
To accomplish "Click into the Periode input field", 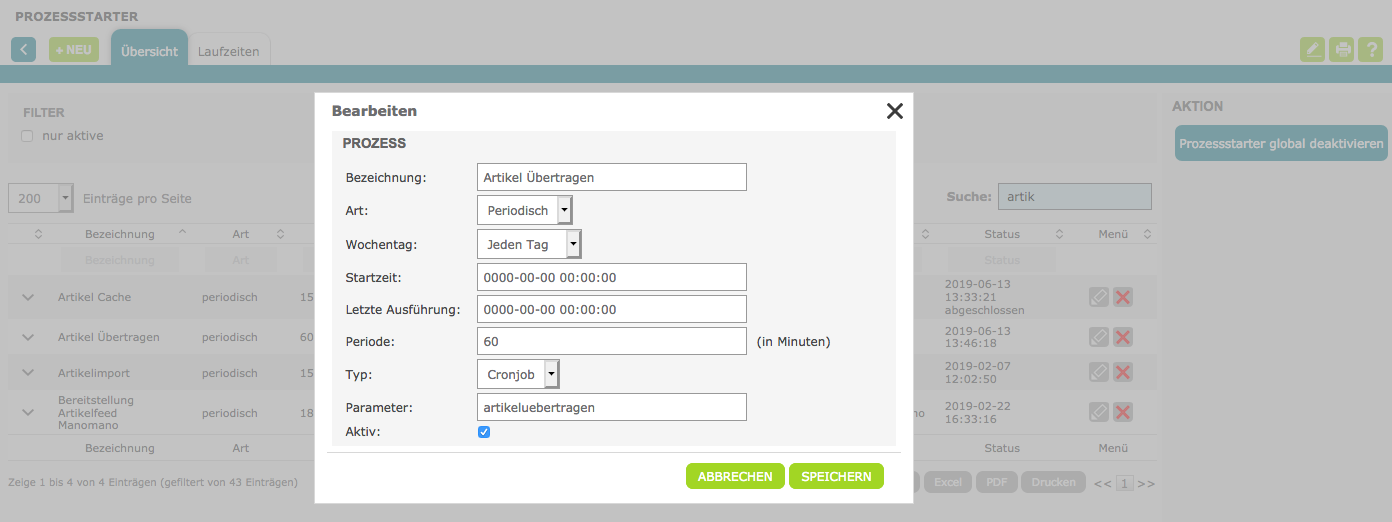I will [612, 341].
